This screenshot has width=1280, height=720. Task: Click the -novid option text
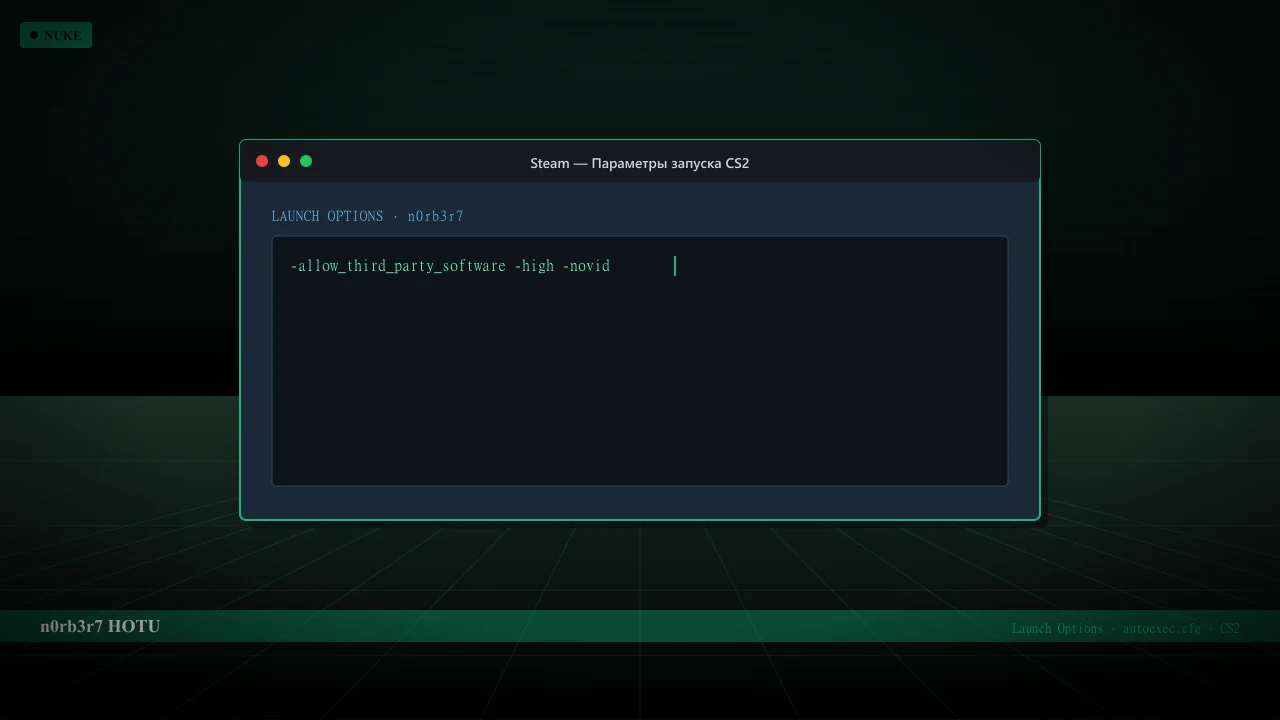(586, 266)
